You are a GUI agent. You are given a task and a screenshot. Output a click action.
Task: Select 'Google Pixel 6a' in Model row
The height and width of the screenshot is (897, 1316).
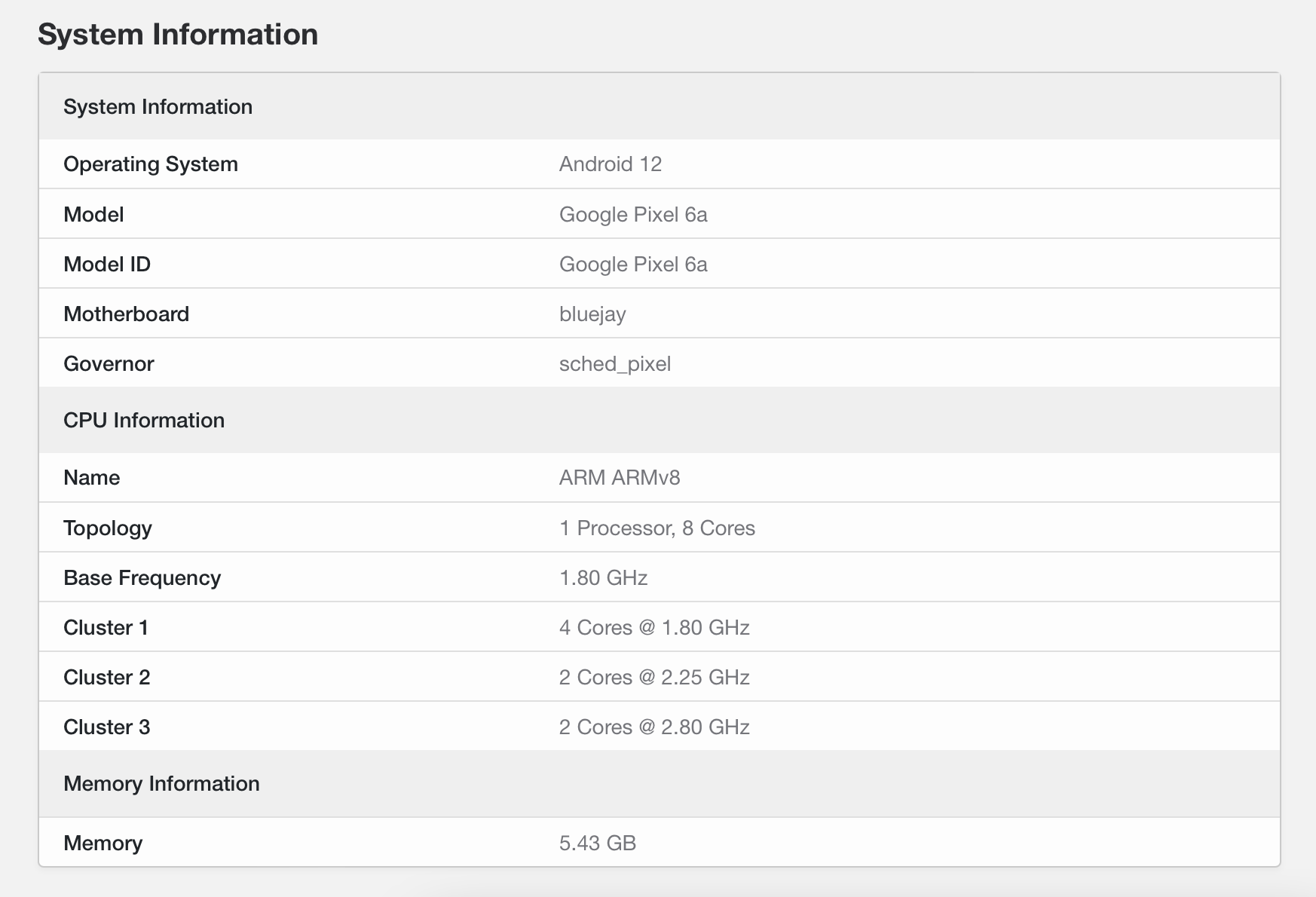click(633, 215)
